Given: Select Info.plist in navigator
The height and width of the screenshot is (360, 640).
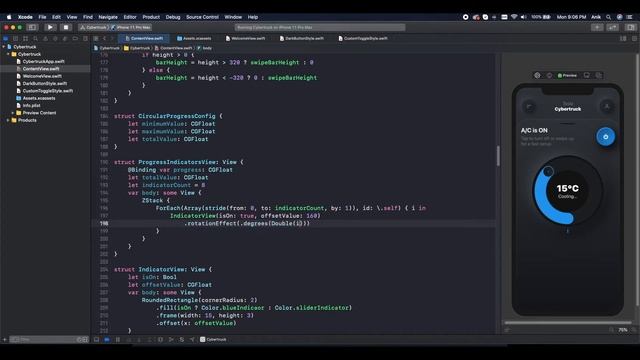Looking at the screenshot, I should click(28, 106).
